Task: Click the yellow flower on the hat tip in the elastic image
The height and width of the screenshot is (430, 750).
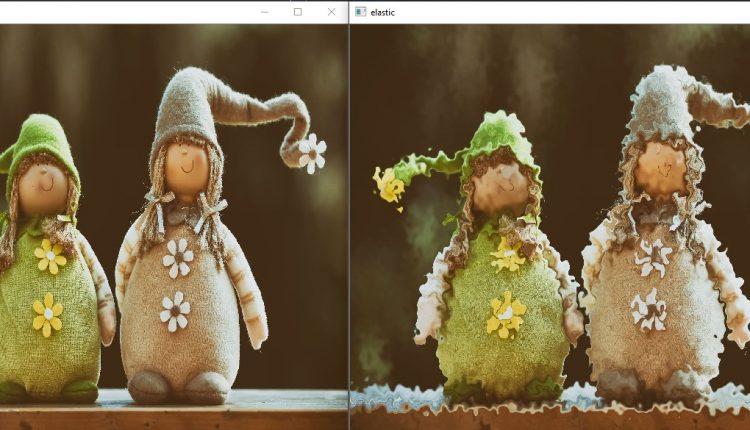Action: (x=388, y=184)
